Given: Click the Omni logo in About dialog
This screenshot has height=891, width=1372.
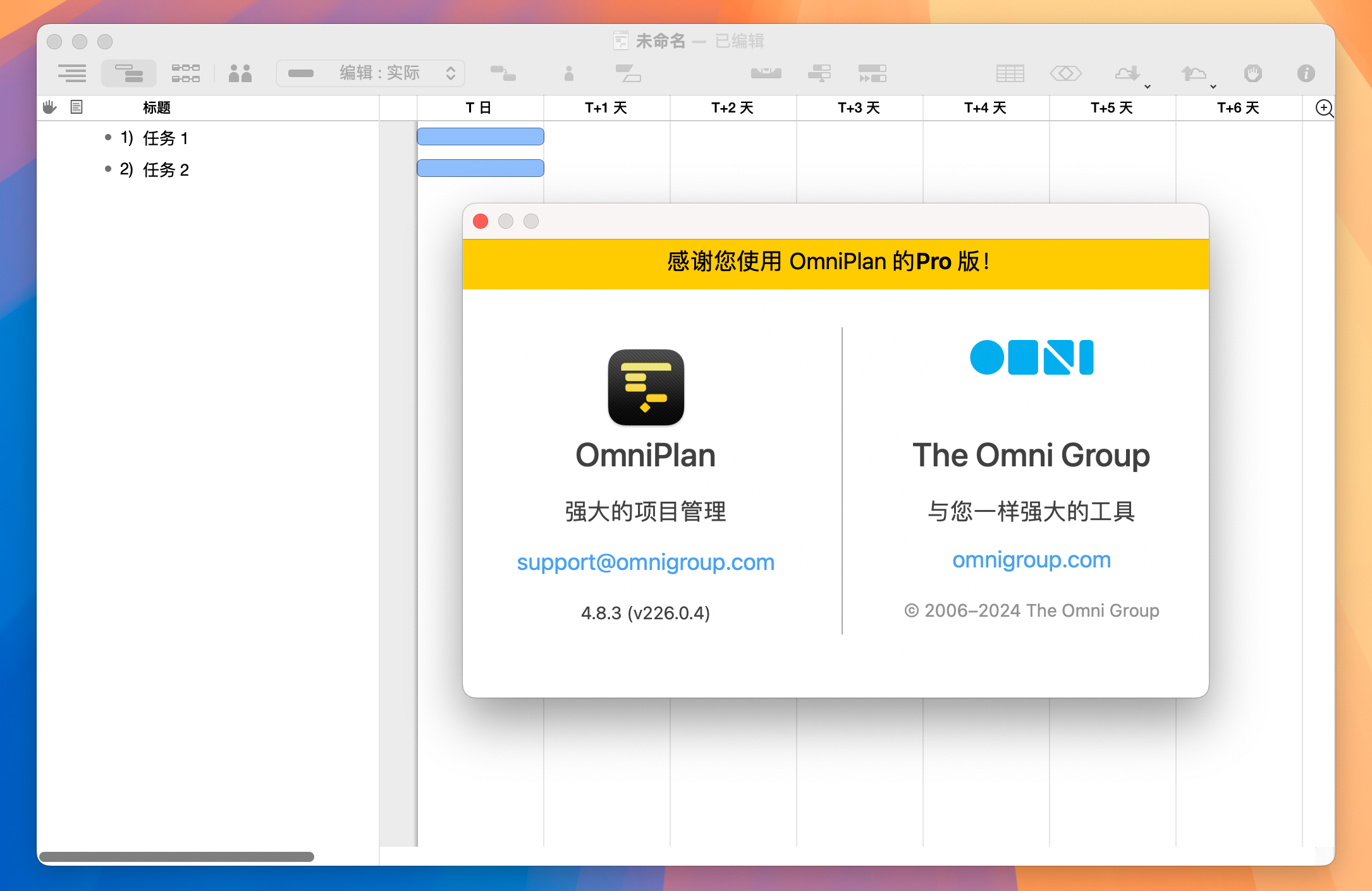Looking at the screenshot, I should pyautogui.click(x=1031, y=358).
